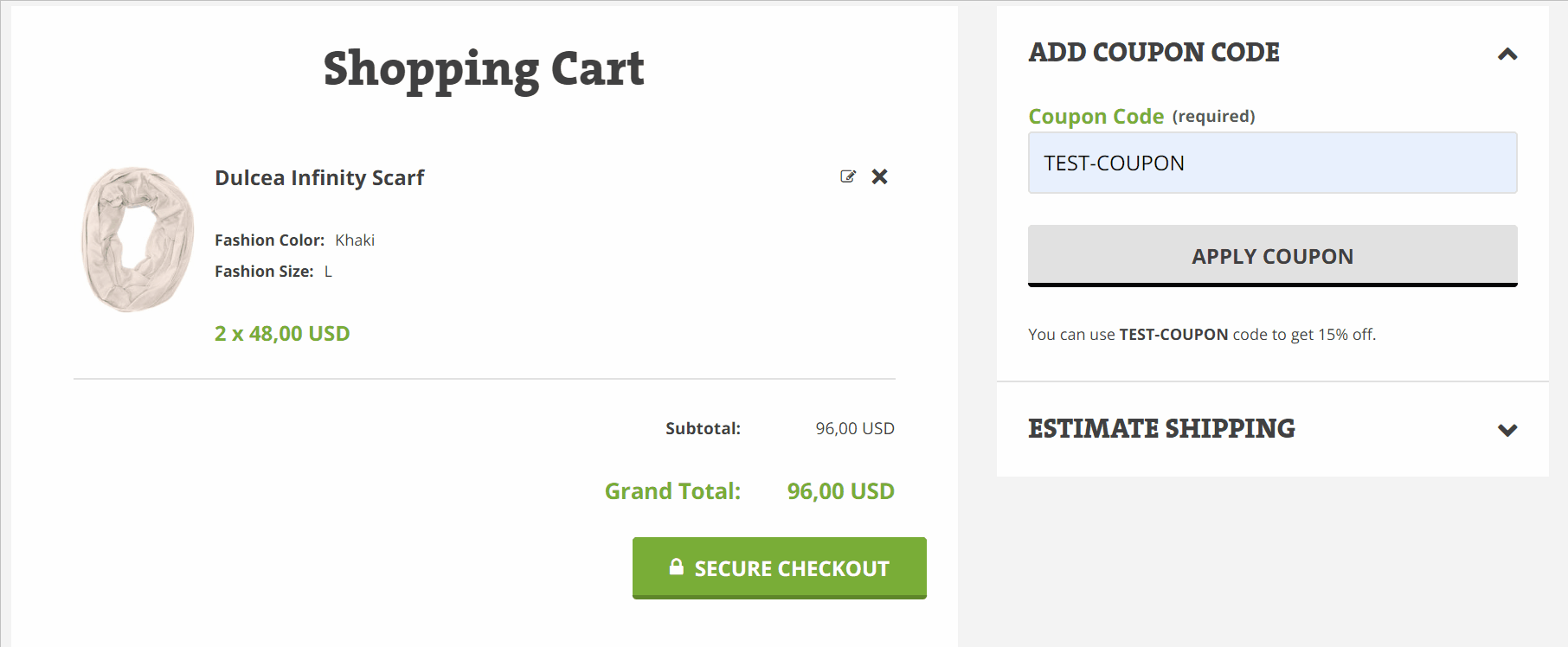Click the bold TEST-COUPON hint text

tap(1173, 335)
